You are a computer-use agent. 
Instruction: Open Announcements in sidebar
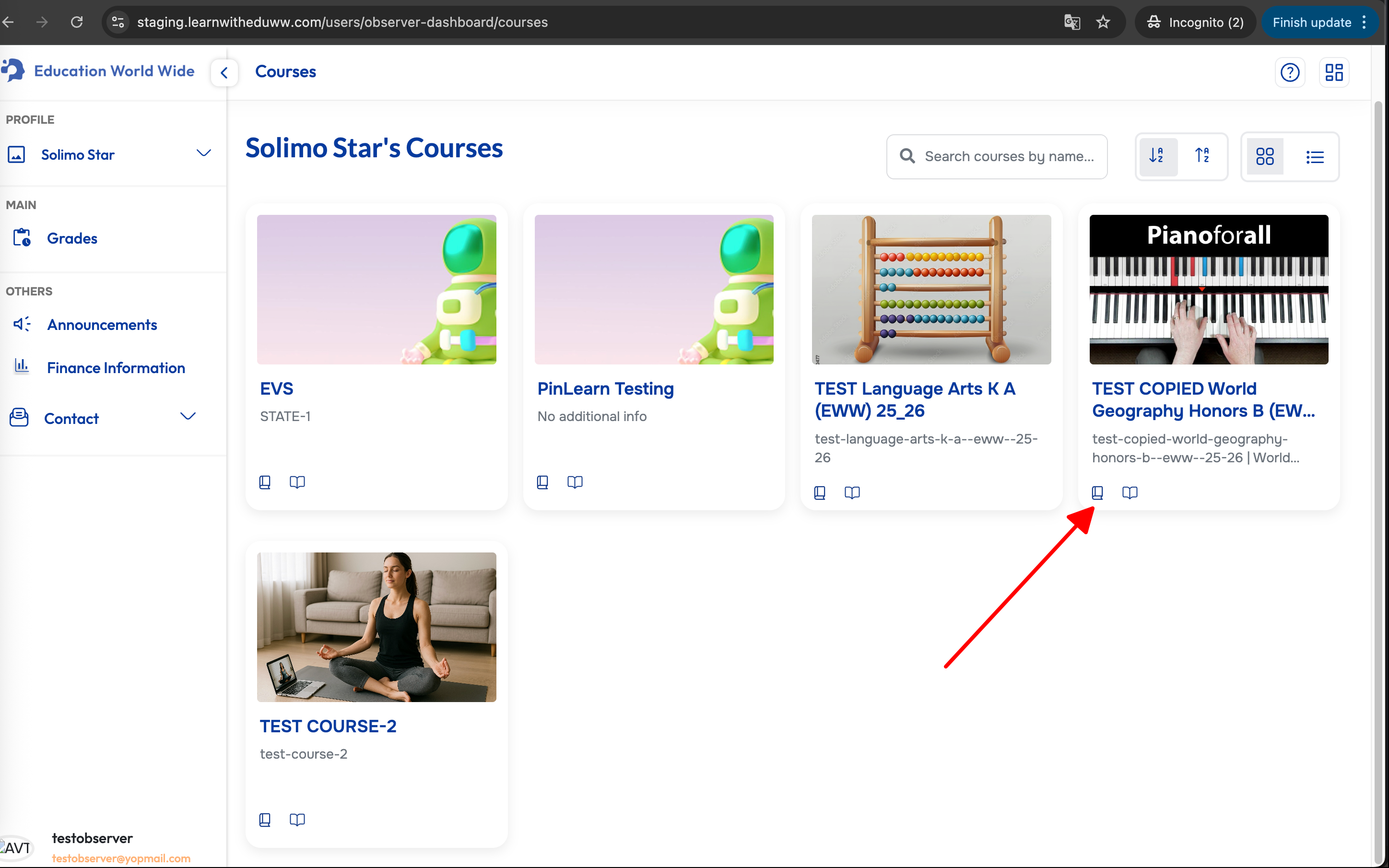tap(102, 324)
